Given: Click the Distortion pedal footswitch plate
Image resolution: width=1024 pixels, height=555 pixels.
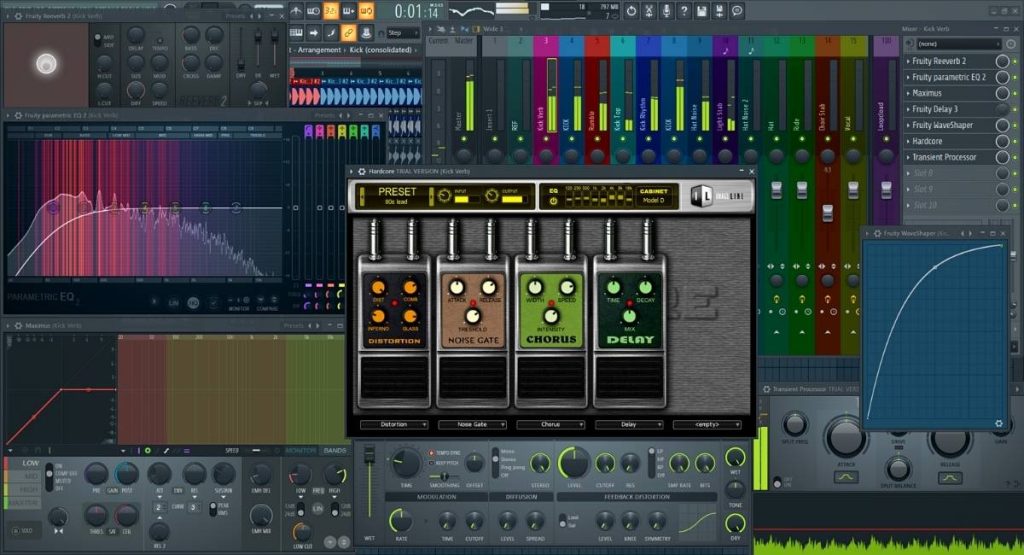Looking at the screenshot, I should click(x=394, y=378).
